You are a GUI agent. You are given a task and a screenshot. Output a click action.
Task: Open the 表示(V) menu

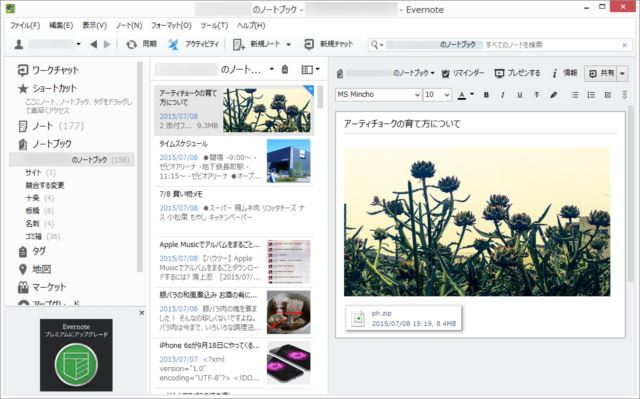pyautogui.click(x=94, y=25)
